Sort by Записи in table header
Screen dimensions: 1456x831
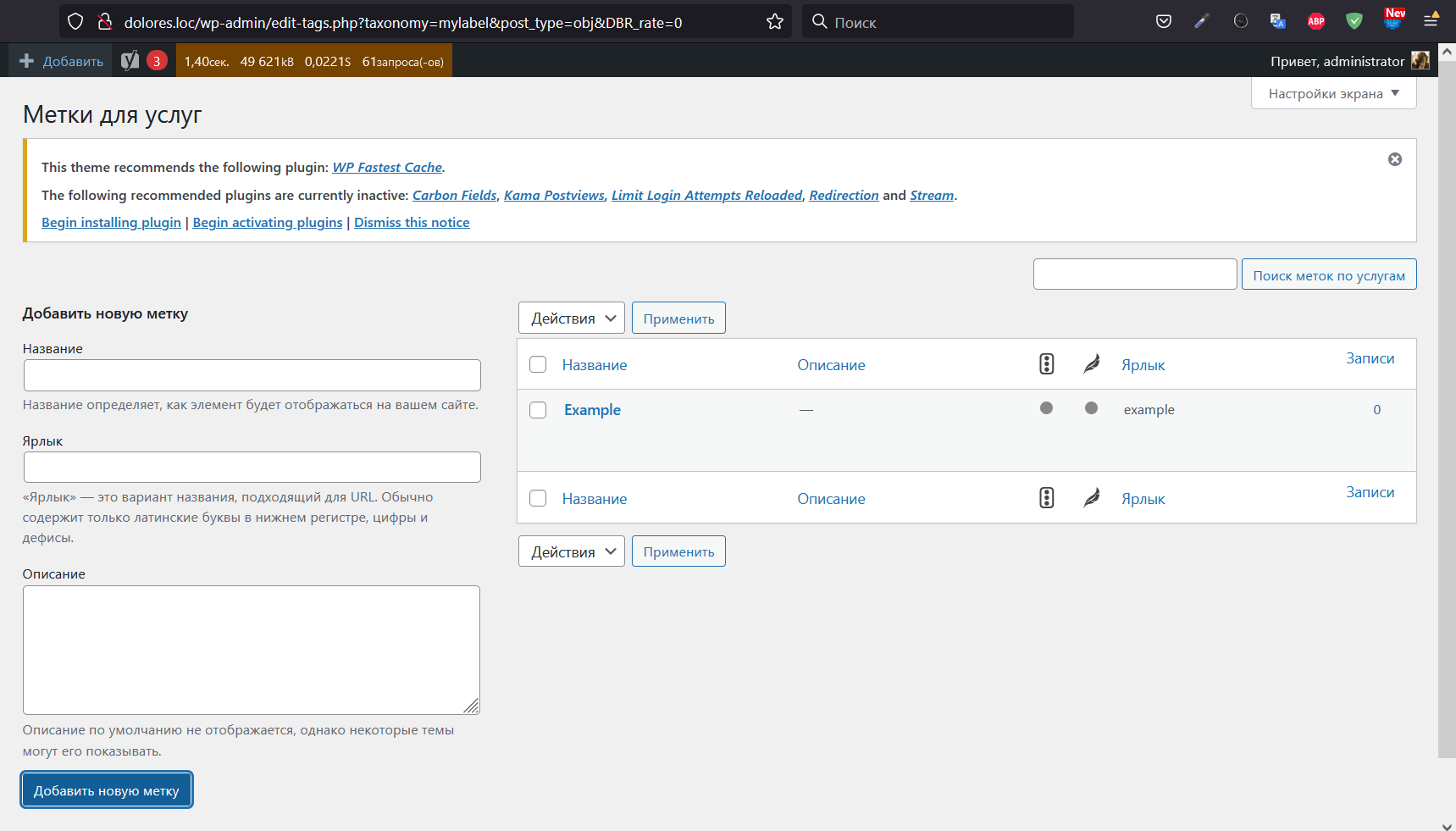pyautogui.click(x=1370, y=358)
